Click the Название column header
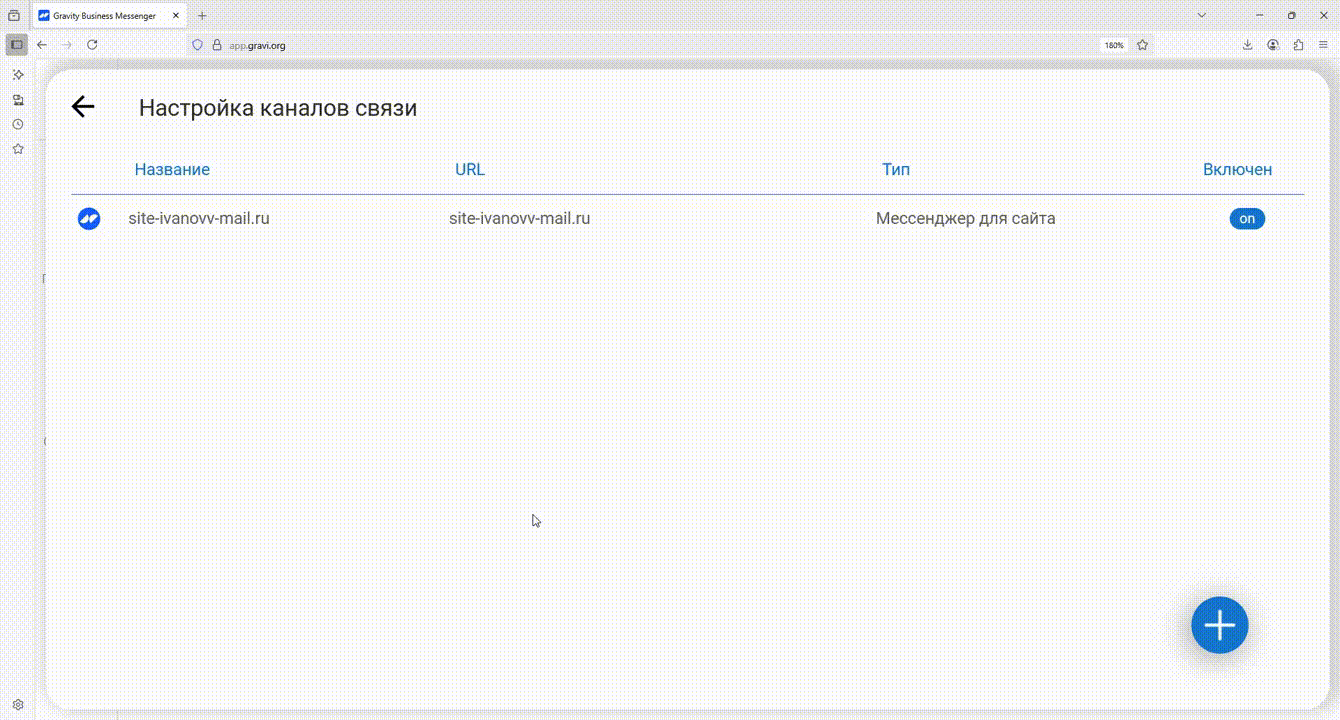The image size is (1340, 720). pyautogui.click(x=172, y=169)
